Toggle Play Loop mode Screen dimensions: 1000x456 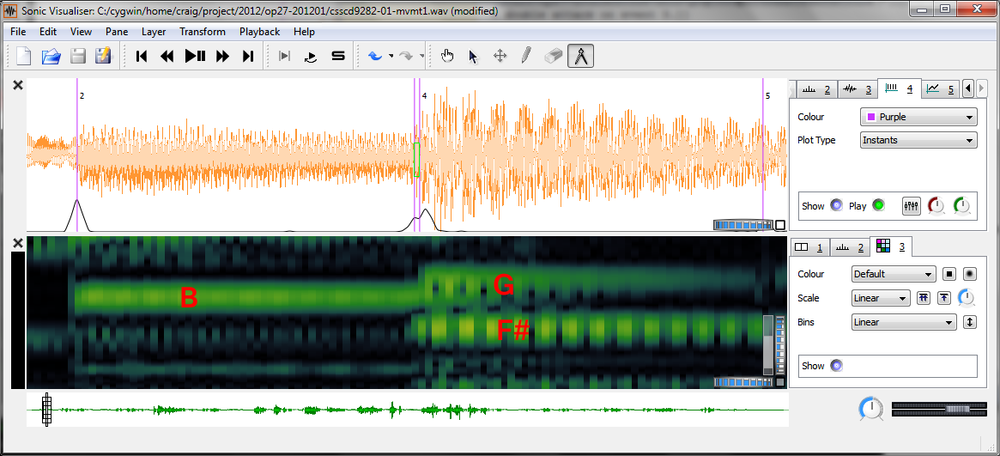(311, 57)
